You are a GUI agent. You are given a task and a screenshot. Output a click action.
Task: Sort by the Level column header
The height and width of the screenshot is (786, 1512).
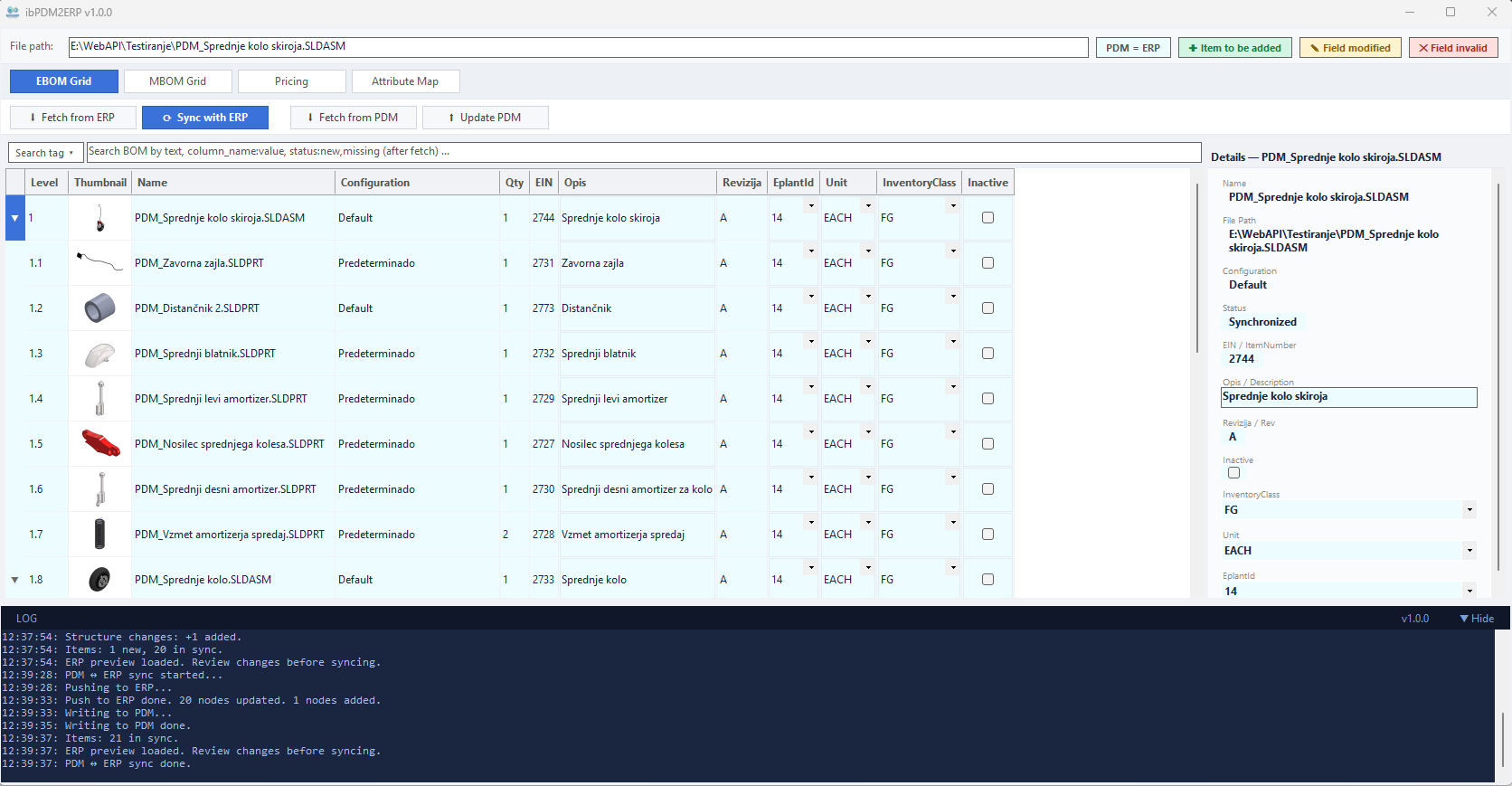44,183
